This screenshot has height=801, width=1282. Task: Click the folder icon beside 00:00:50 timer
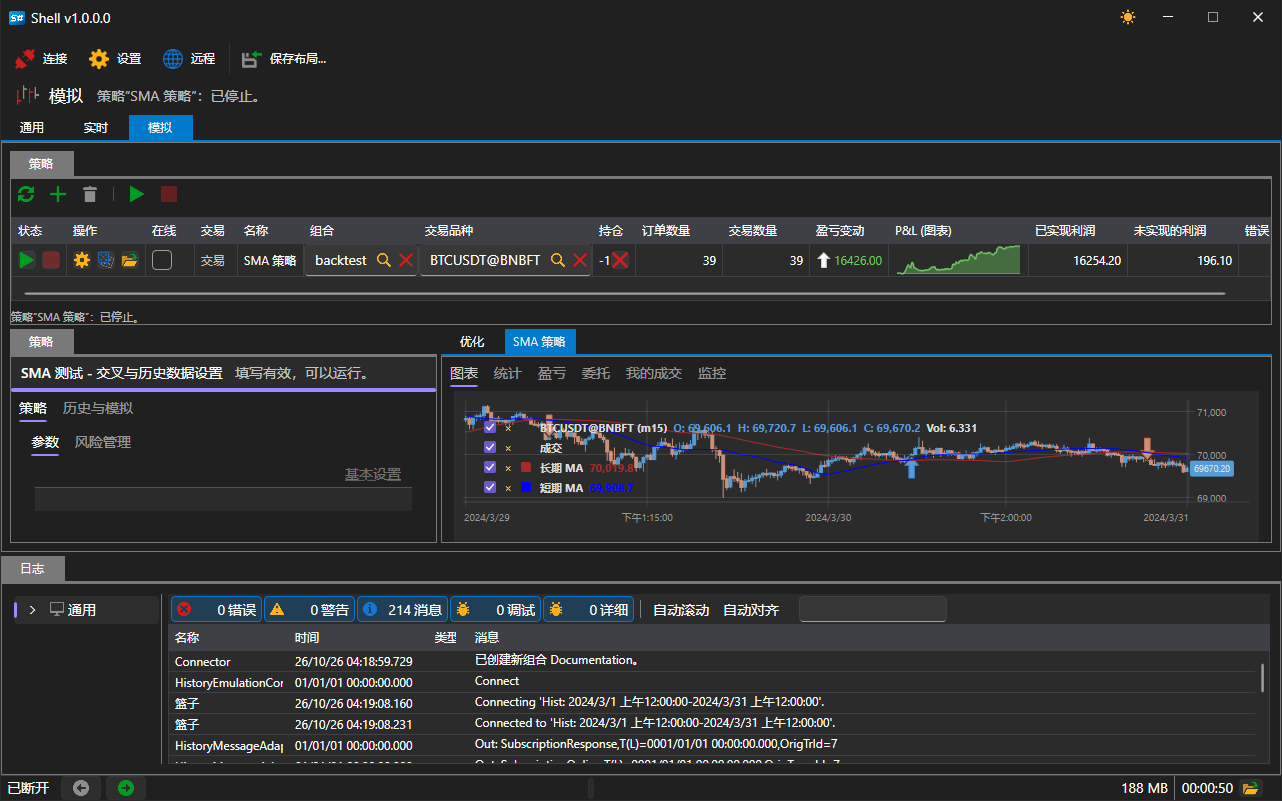coord(1251,788)
